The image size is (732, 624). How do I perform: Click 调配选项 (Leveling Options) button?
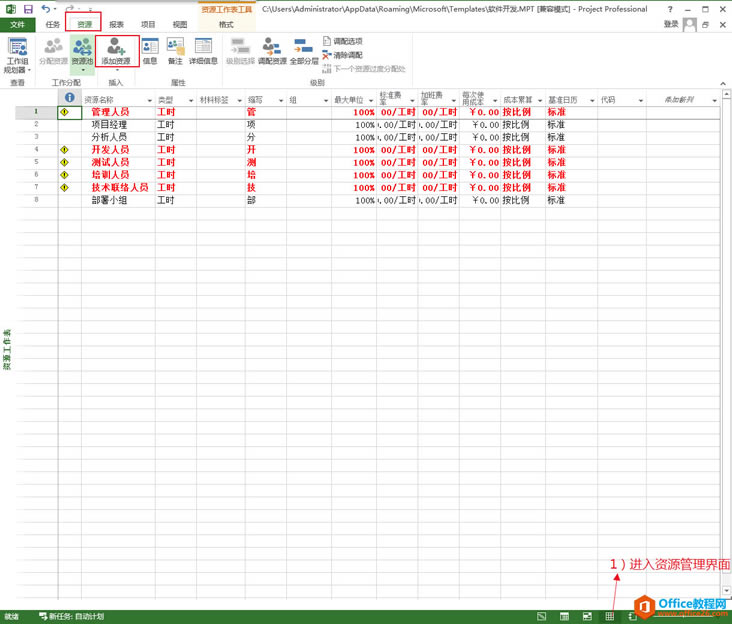tap(342, 41)
